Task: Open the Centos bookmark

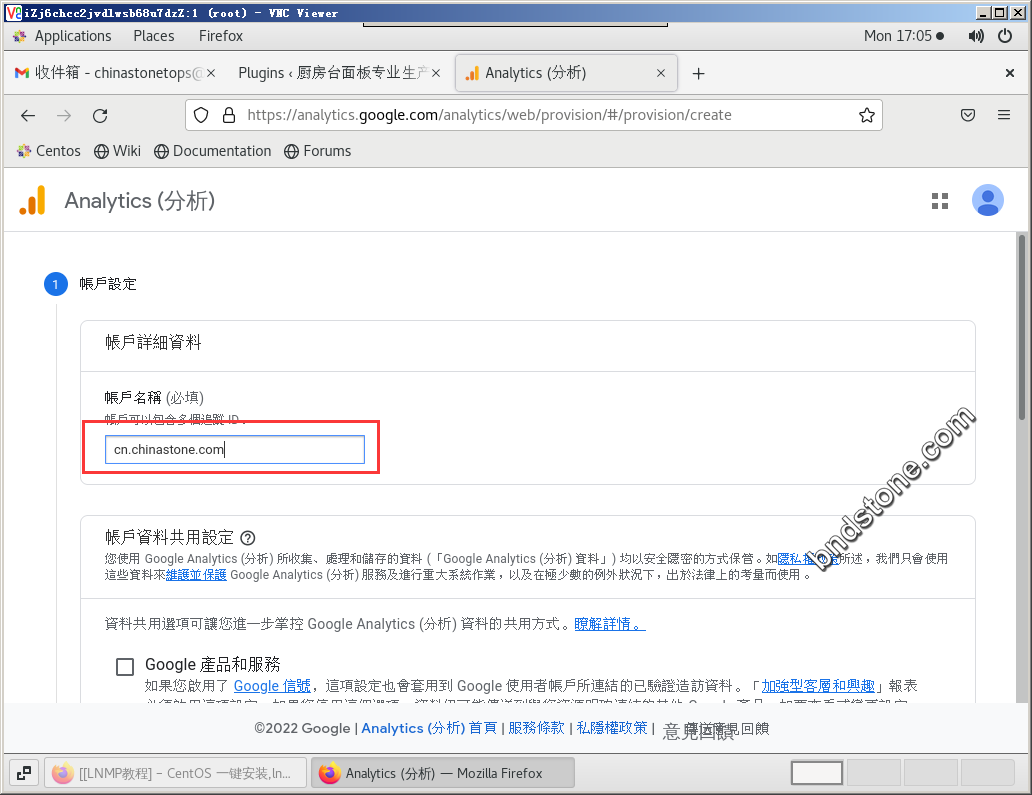Action: (49, 151)
